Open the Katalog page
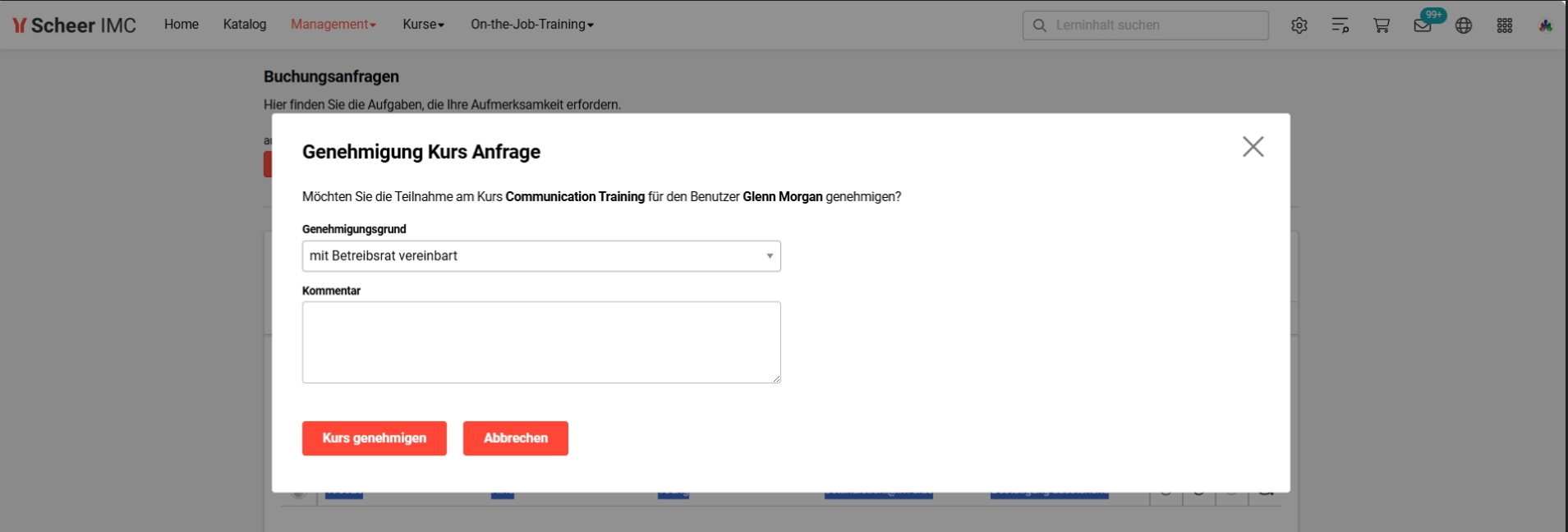1568x532 pixels. tap(245, 25)
